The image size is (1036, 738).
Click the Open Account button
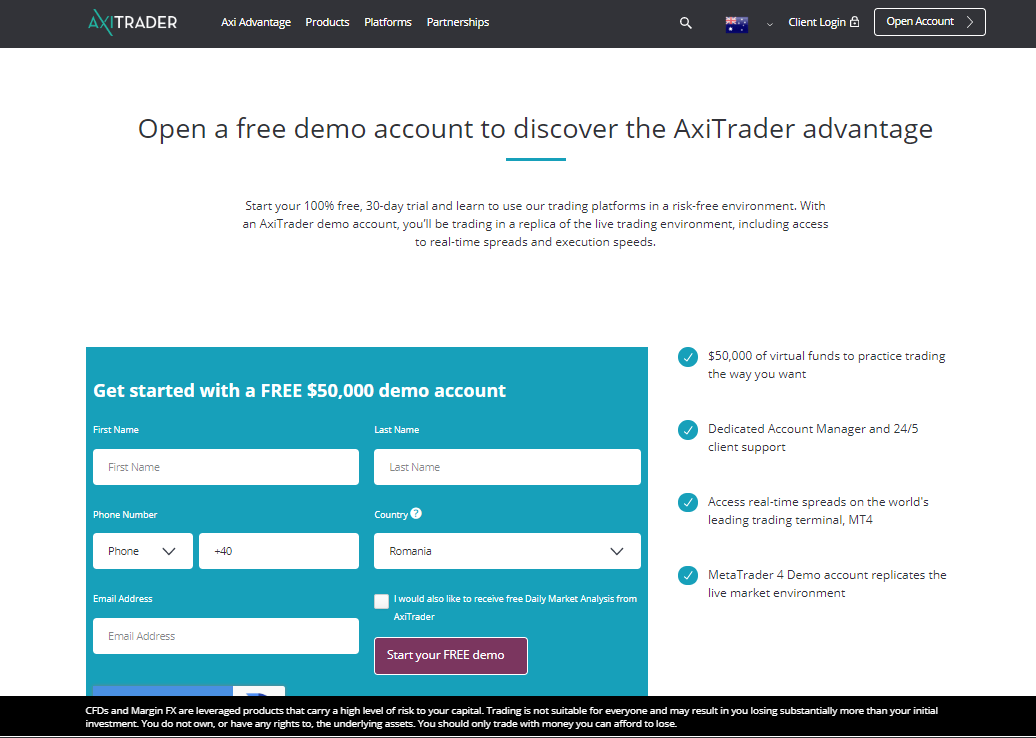click(930, 22)
